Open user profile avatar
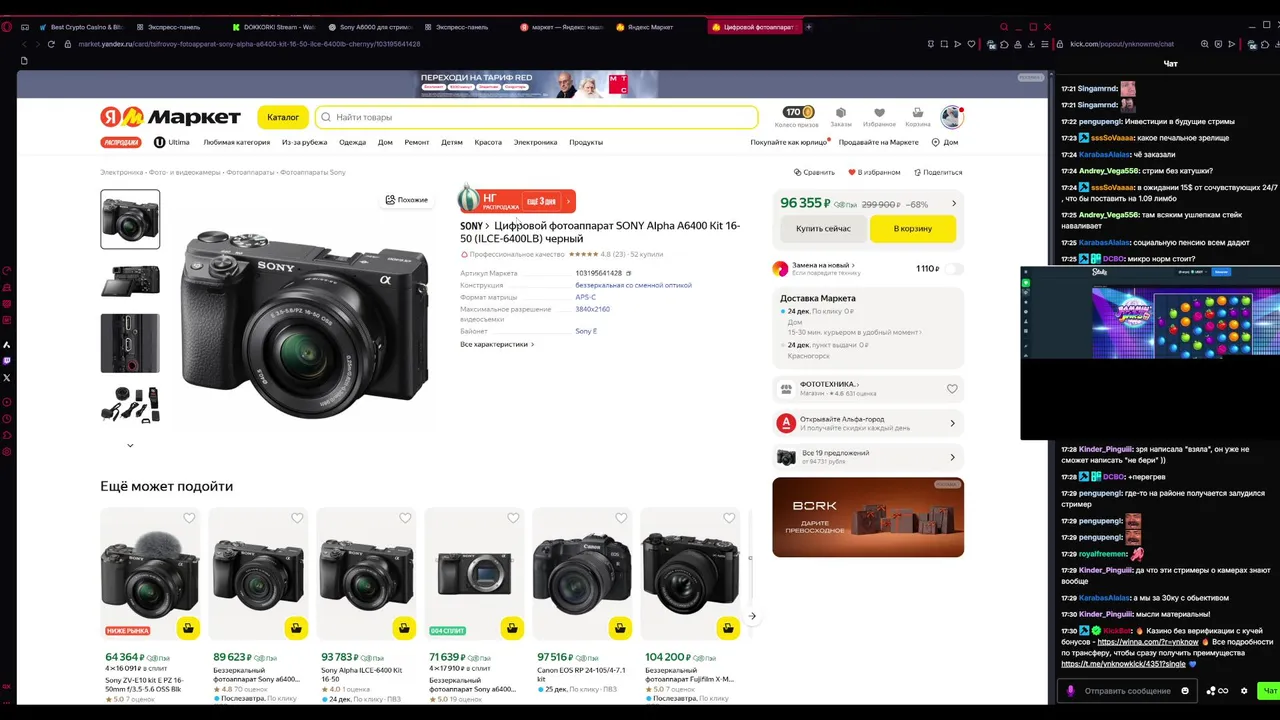1280x720 pixels. coord(951,117)
